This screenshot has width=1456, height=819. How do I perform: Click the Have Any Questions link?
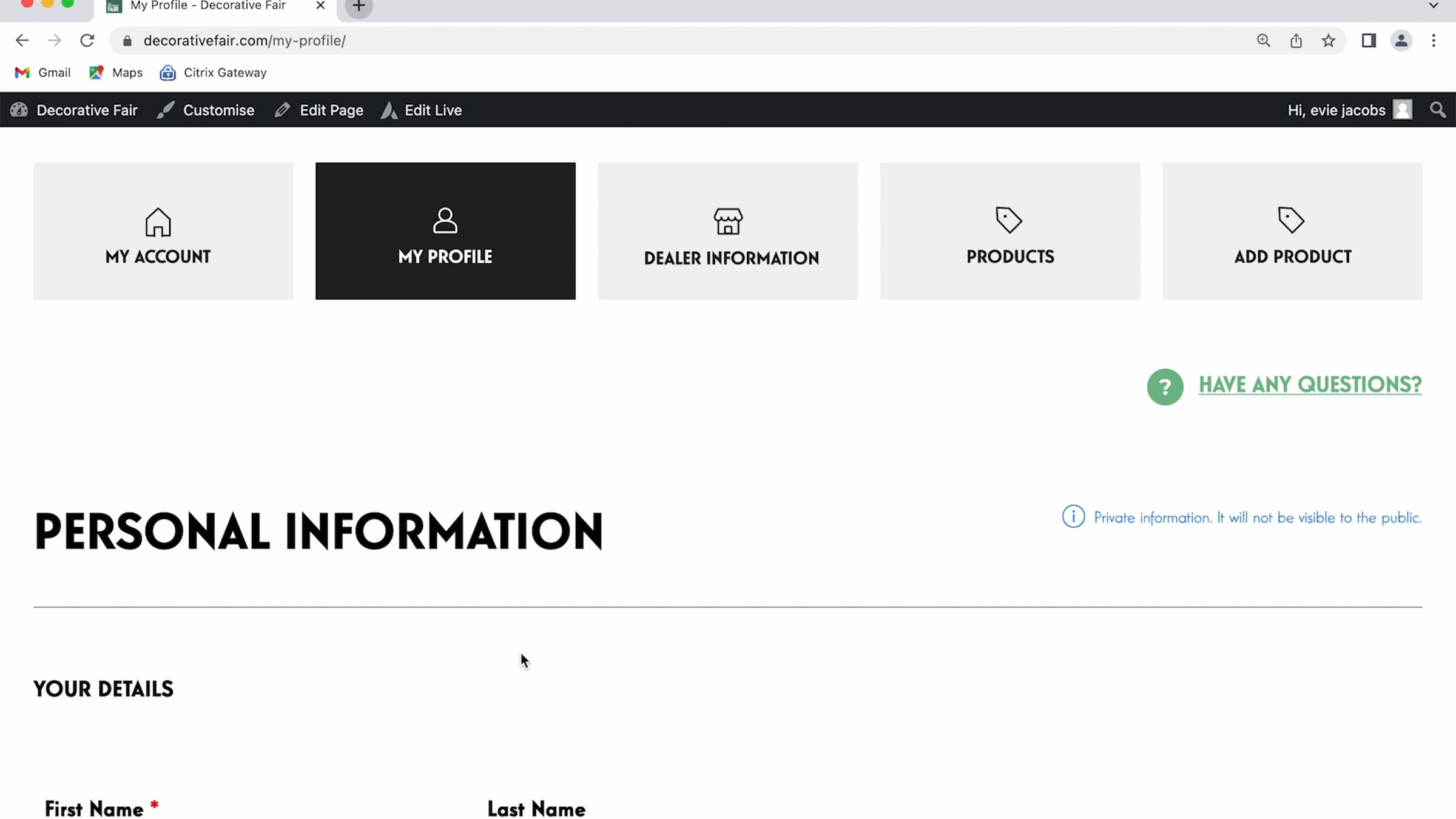click(x=1310, y=384)
